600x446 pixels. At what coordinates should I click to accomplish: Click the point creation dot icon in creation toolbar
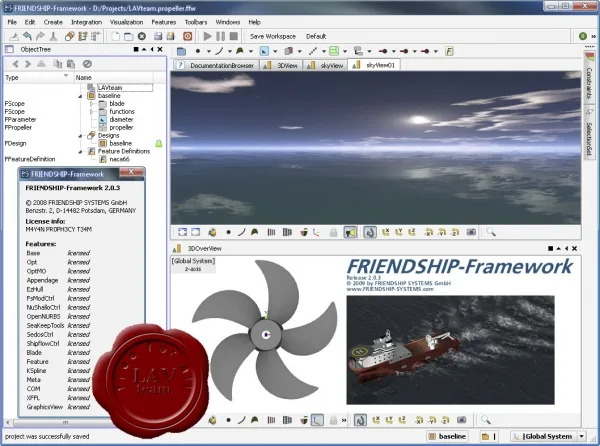pyautogui.click(x=198, y=51)
